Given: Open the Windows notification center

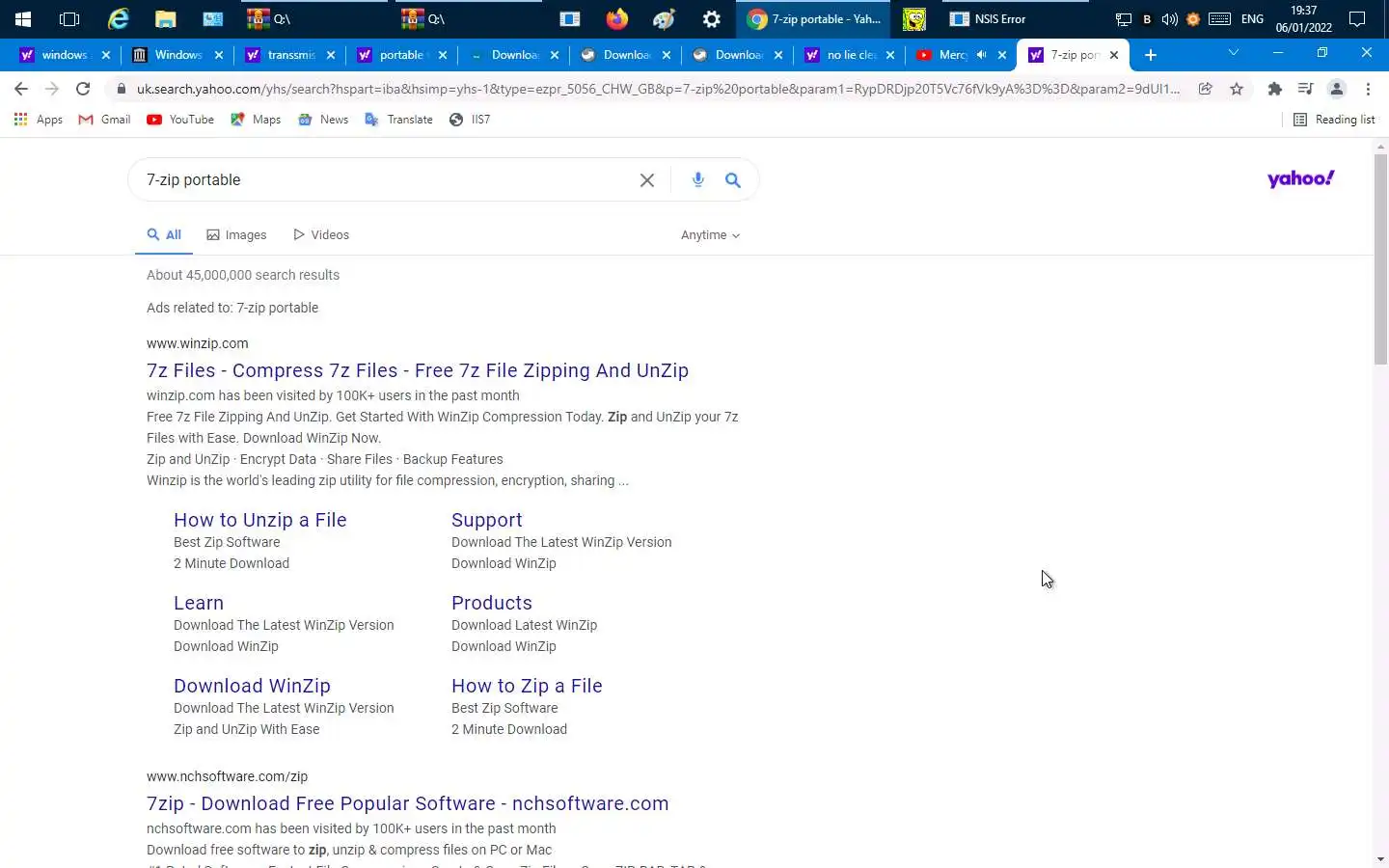Looking at the screenshot, I should coord(1356,19).
